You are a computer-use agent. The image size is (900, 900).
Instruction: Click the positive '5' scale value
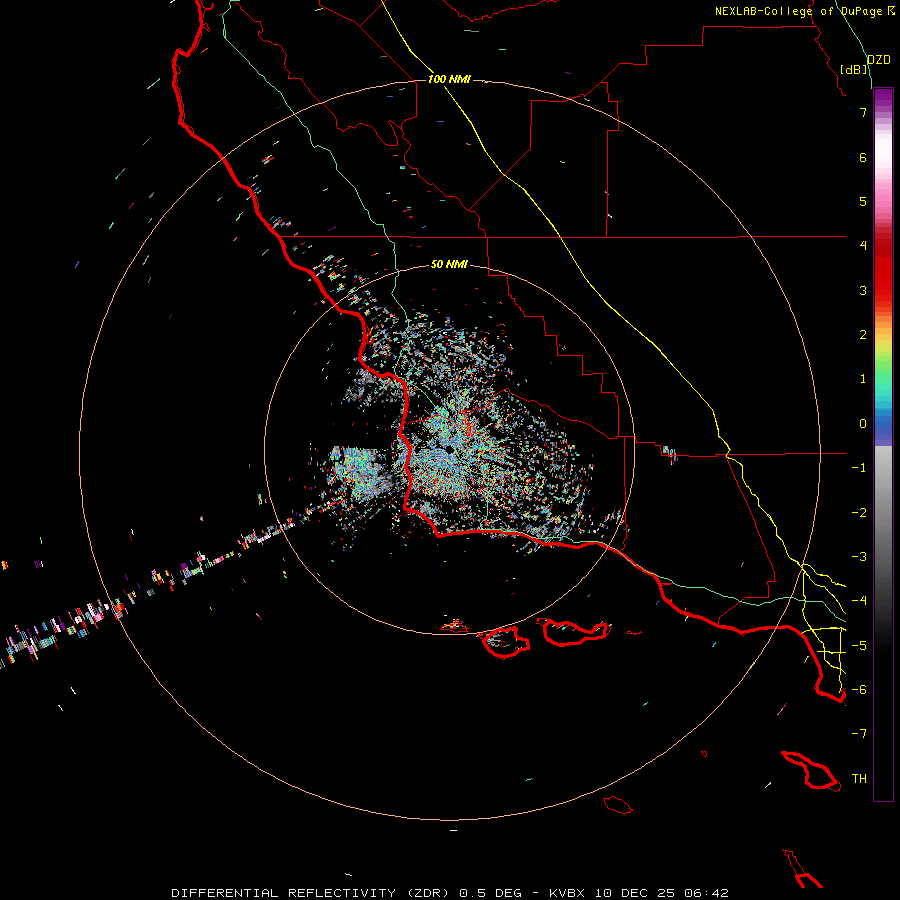click(x=863, y=201)
